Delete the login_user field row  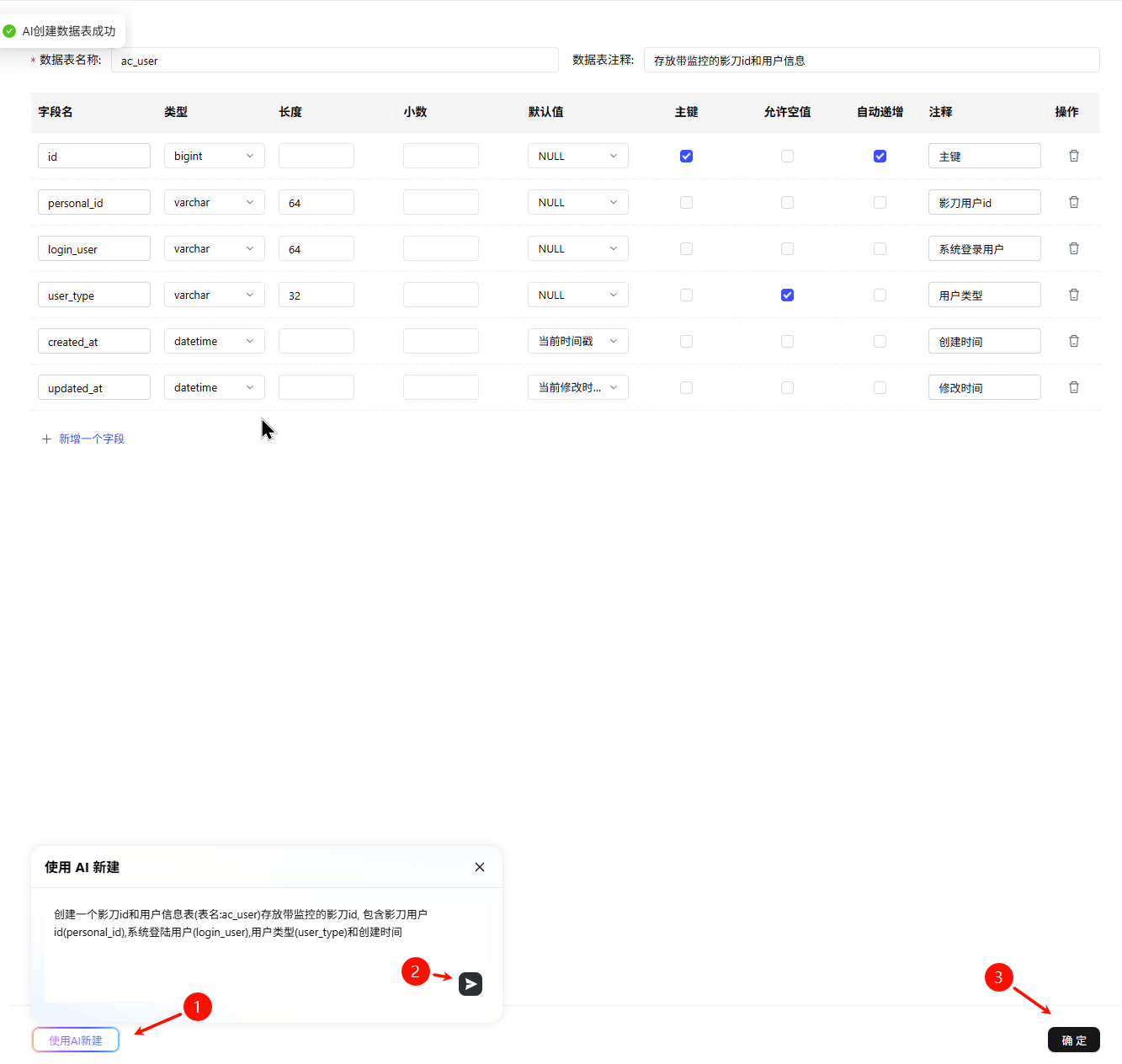[x=1074, y=248]
